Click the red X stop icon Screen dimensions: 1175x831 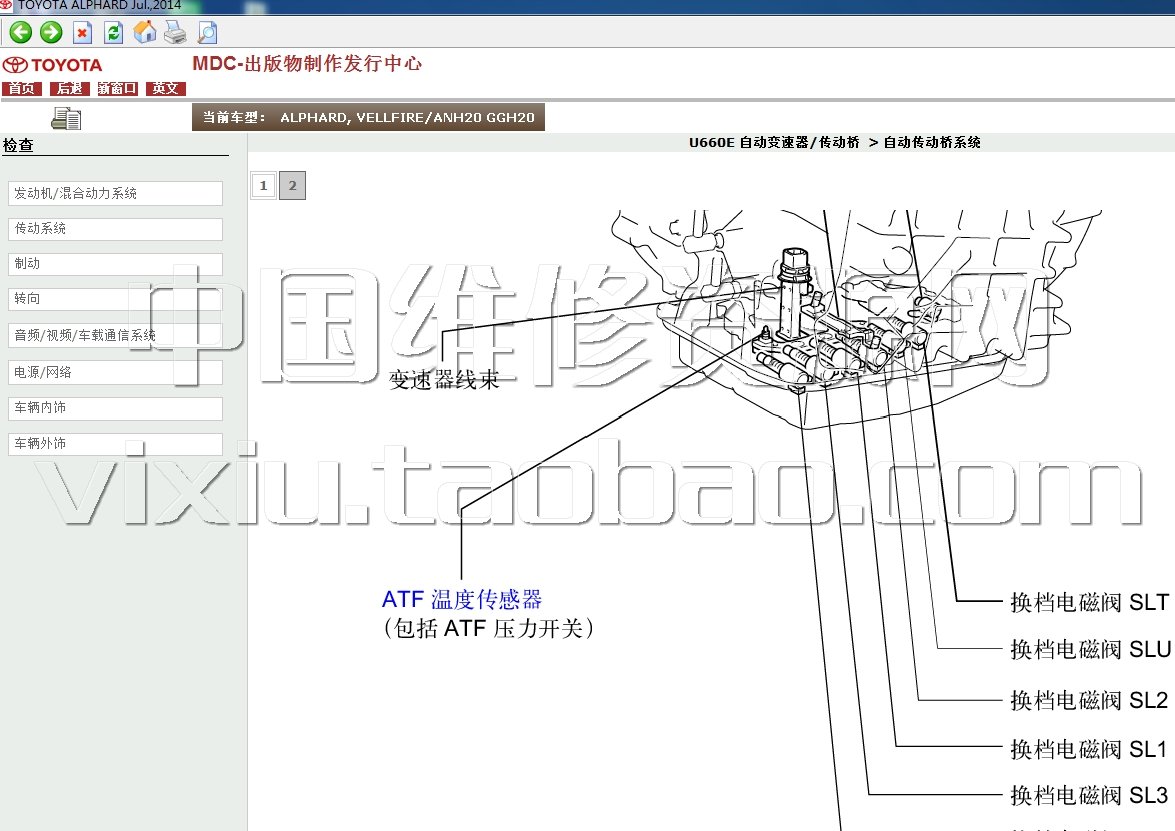point(82,32)
